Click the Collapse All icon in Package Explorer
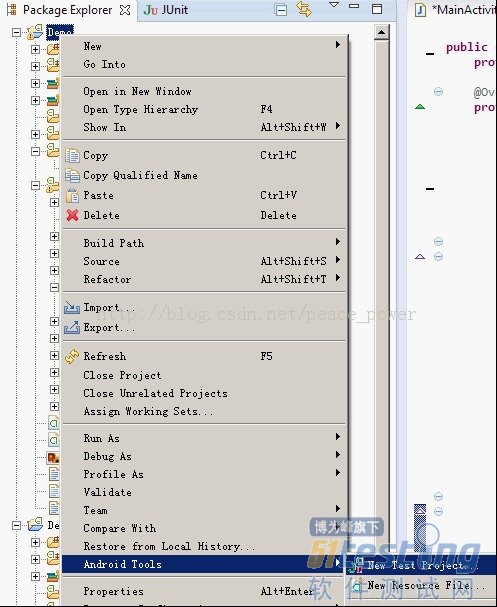The image size is (497, 607). point(281,9)
